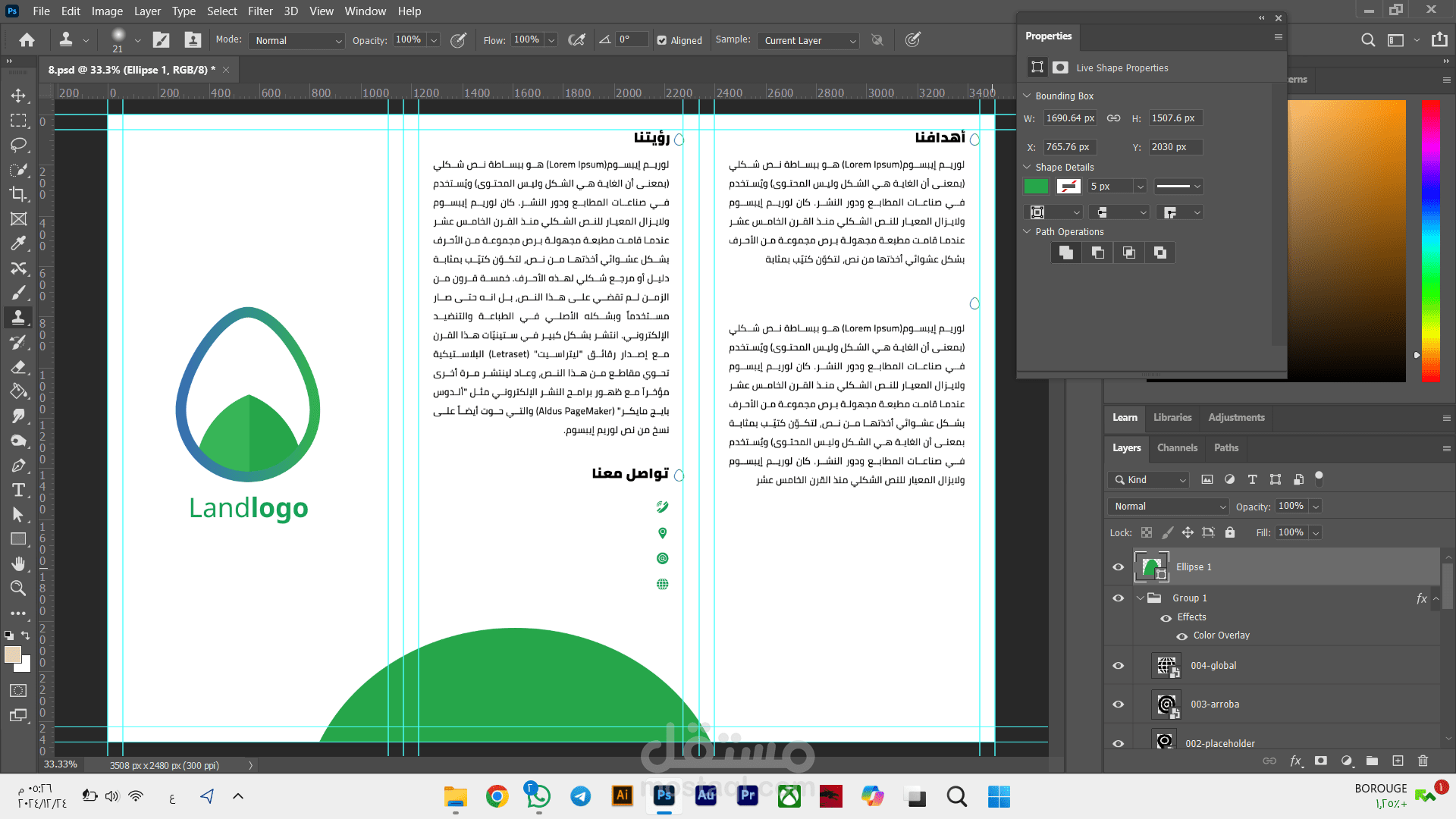Image resolution: width=1456 pixels, height=819 pixels.
Task: Open Google Chrome from the taskbar
Action: tap(497, 795)
